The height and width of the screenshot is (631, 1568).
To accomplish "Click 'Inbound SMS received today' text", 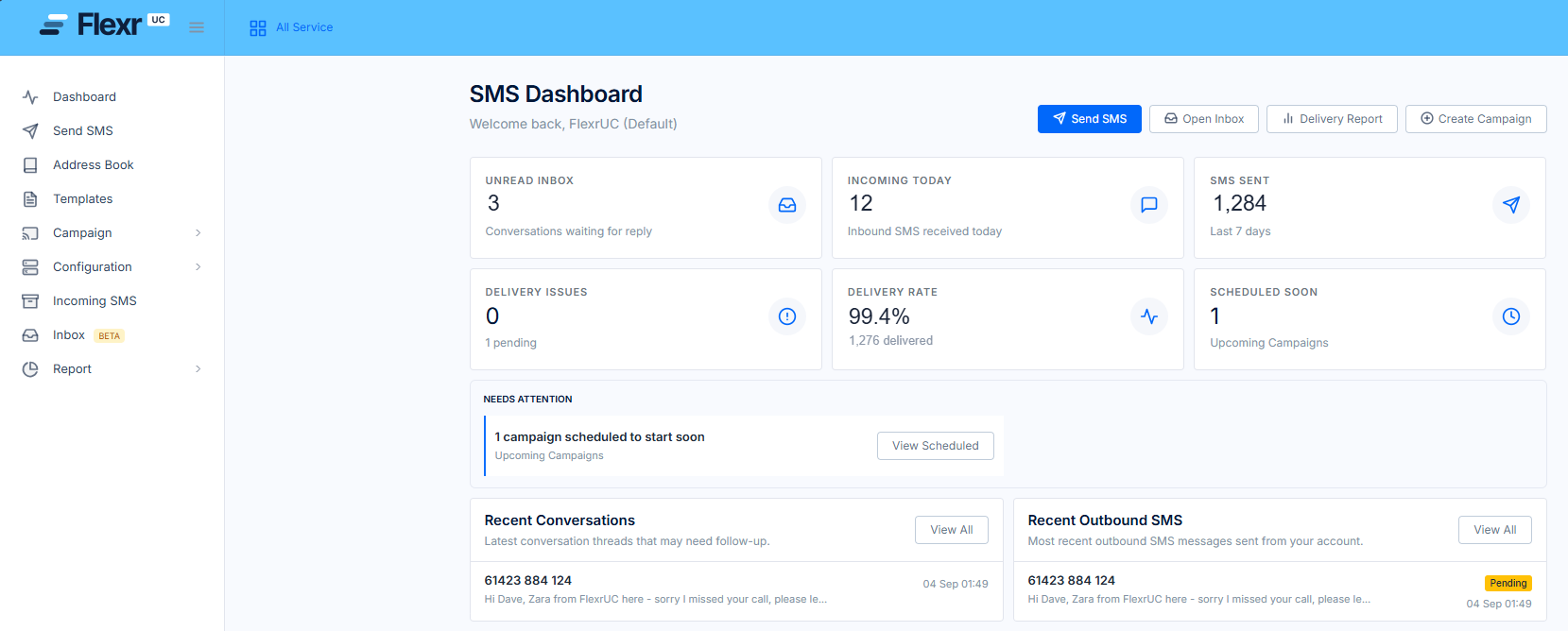I will 924,231.
